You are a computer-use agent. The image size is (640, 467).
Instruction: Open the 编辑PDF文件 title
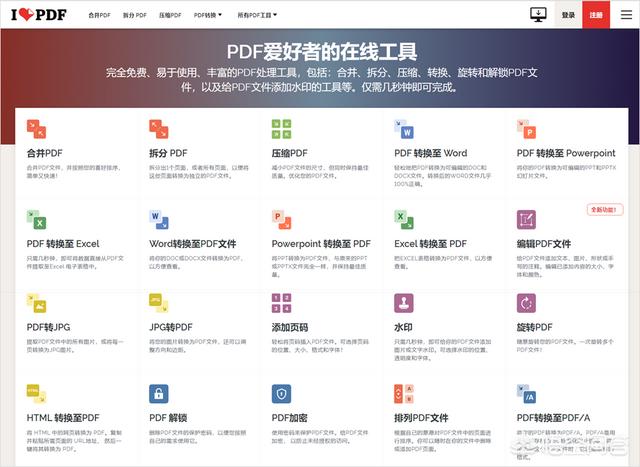pos(544,244)
